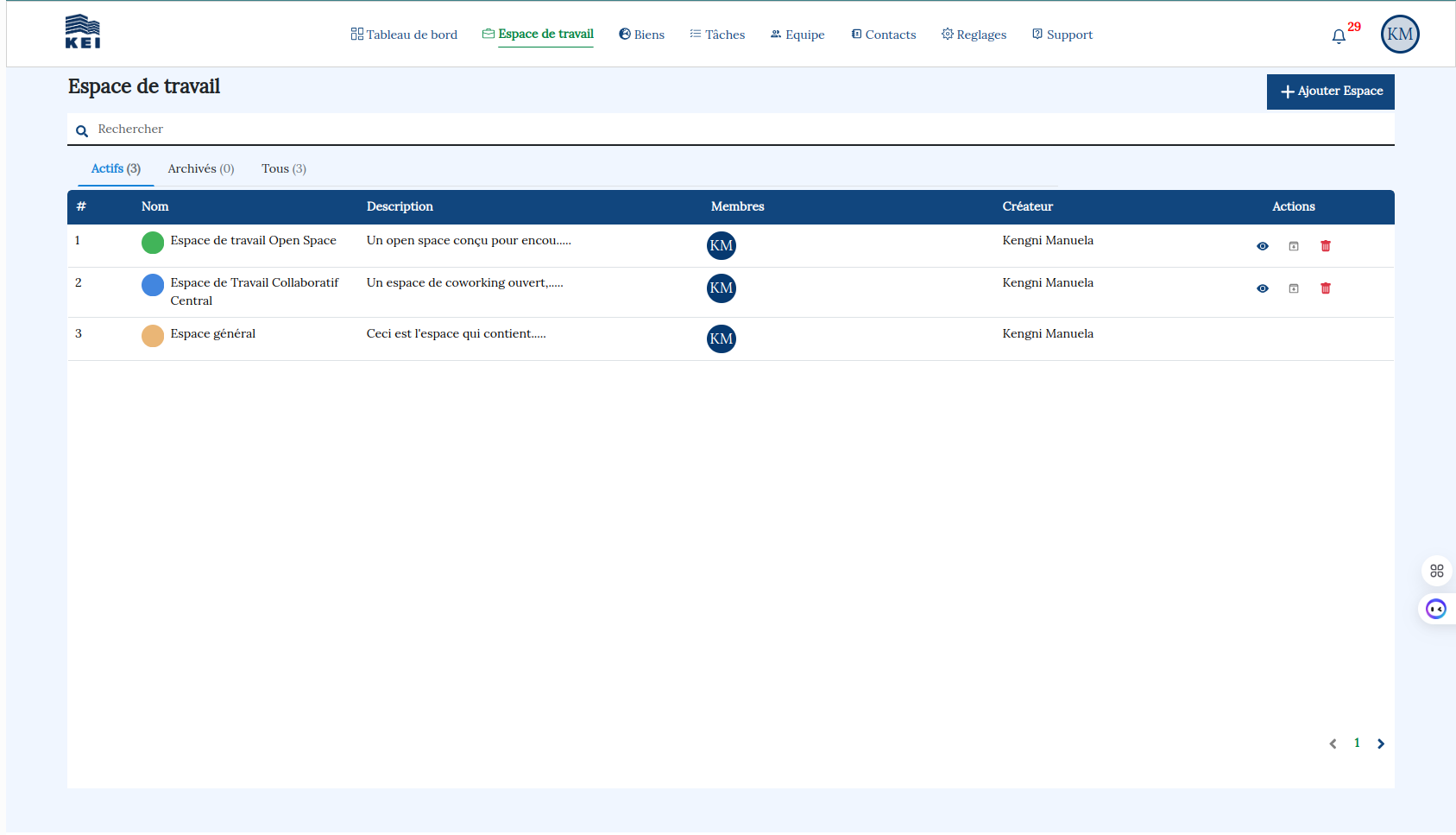Open the KM user profile avatar
This screenshot has width=1456, height=835.
(1400, 35)
